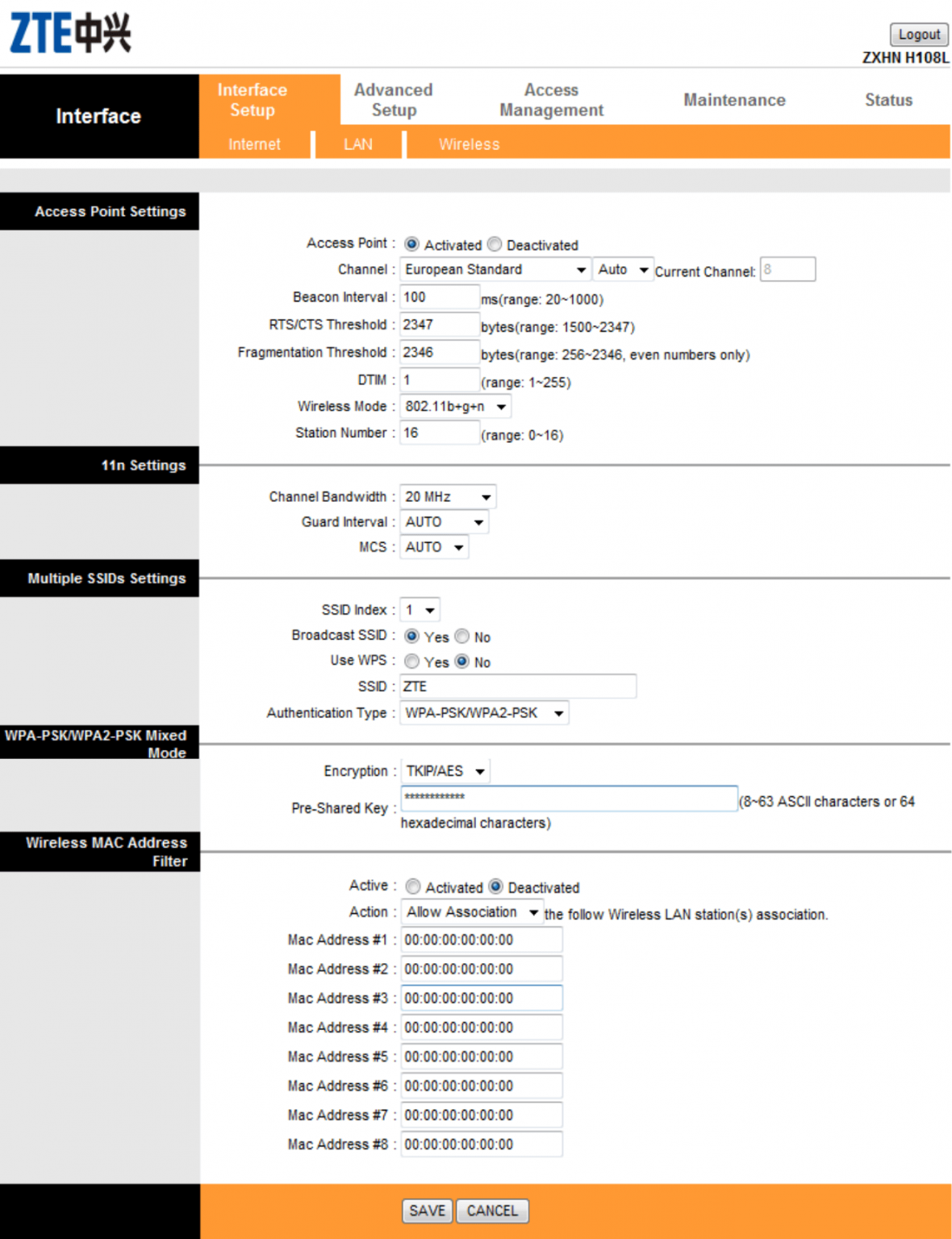Viewport: 952px width, 1239px height.
Task: Switch to the LAN subtab
Action: pyautogui.click(x=357, y=144)
